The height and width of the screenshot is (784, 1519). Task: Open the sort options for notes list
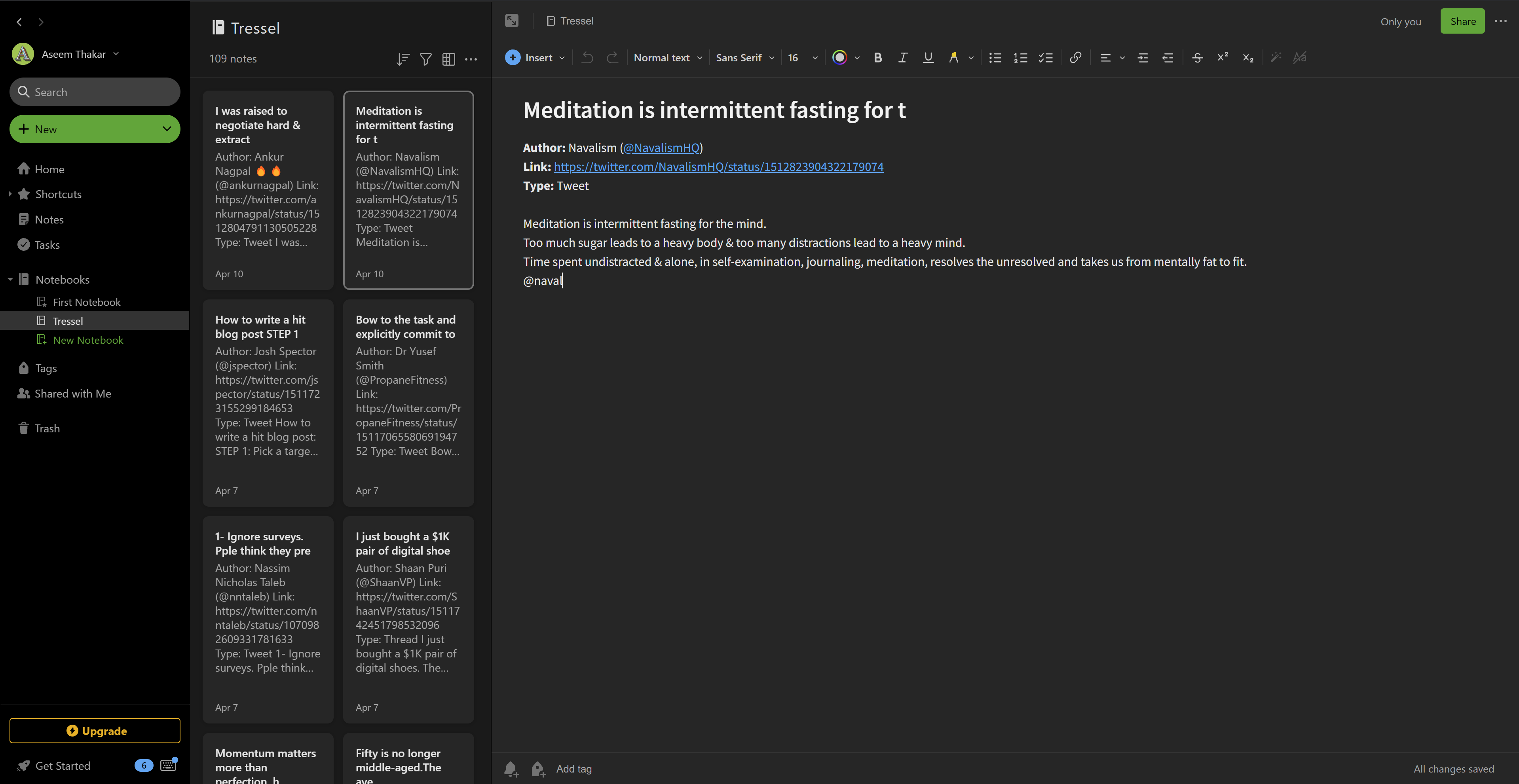[x=403, y=59]
